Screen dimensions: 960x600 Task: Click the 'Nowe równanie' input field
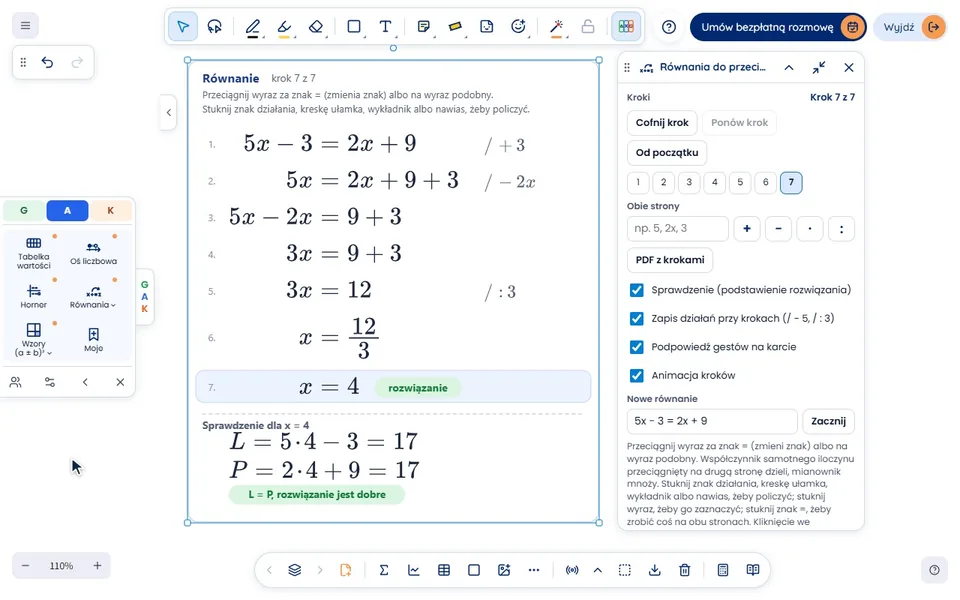(712, 421)
